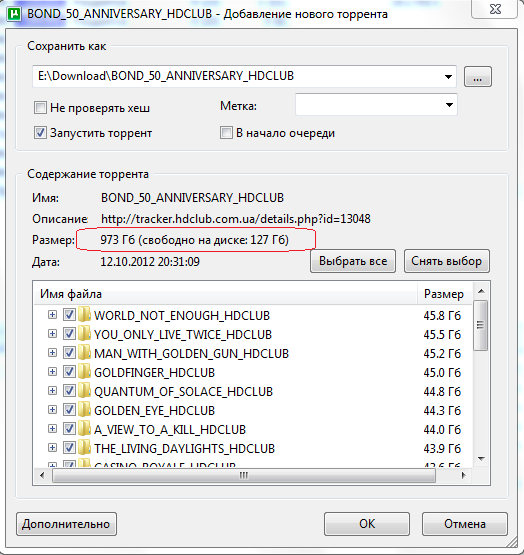Expand the YOU_ONLY_LIVE_TWICE_HDCLUB folder
Viewport: 524px width, 555px height.
point(52,334)
